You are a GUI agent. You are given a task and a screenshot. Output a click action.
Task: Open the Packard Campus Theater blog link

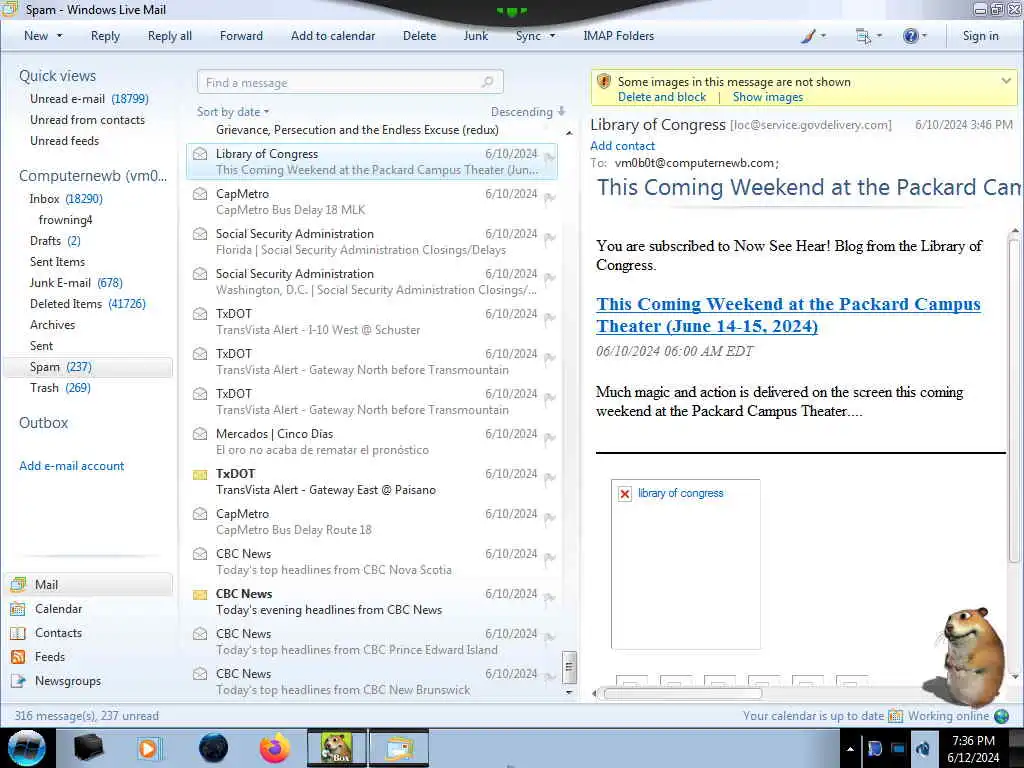788,315
